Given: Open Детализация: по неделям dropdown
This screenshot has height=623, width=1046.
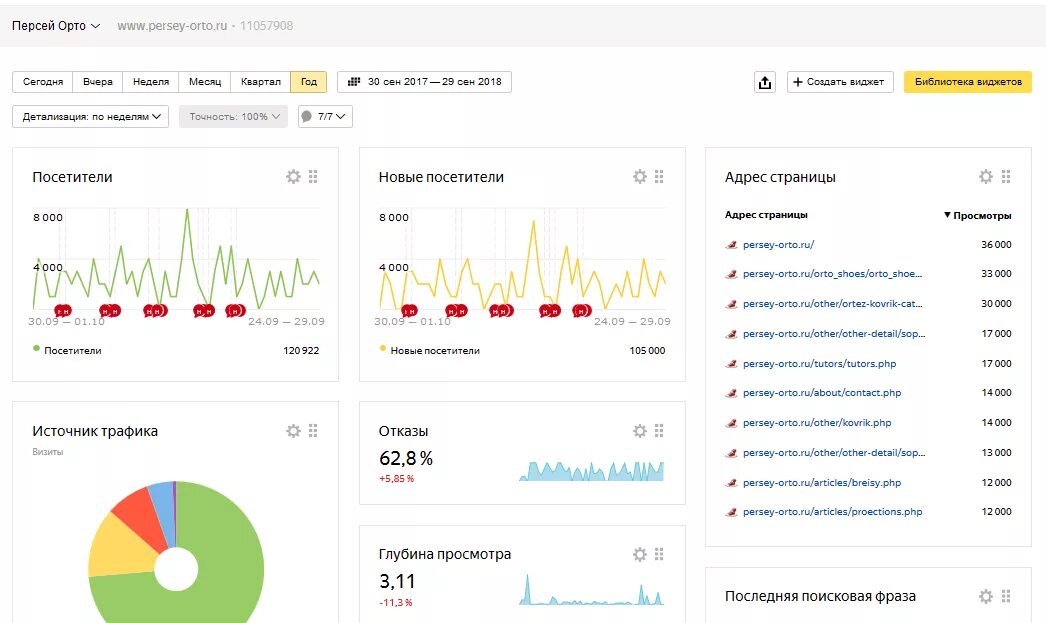Looking at the screenshot, I should coord(91,117).
